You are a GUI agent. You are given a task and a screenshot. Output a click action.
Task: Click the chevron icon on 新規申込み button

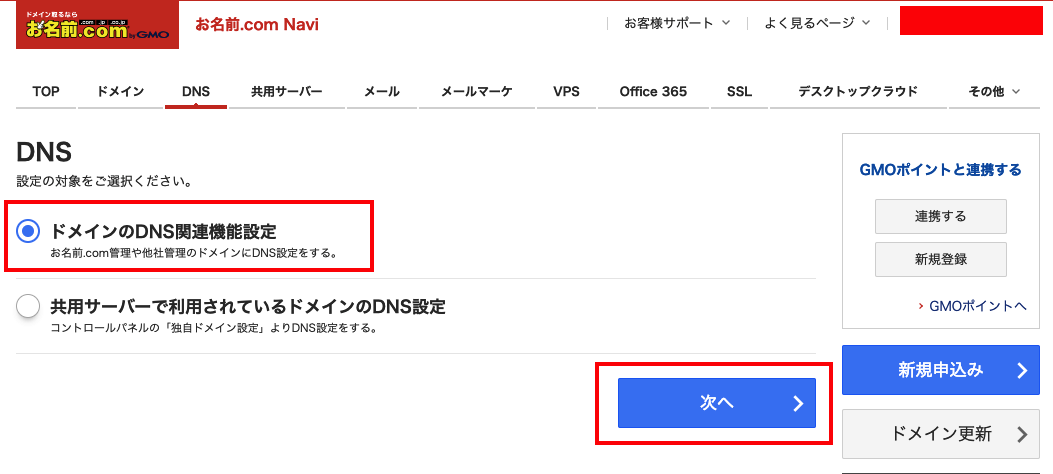point(1022,371)
